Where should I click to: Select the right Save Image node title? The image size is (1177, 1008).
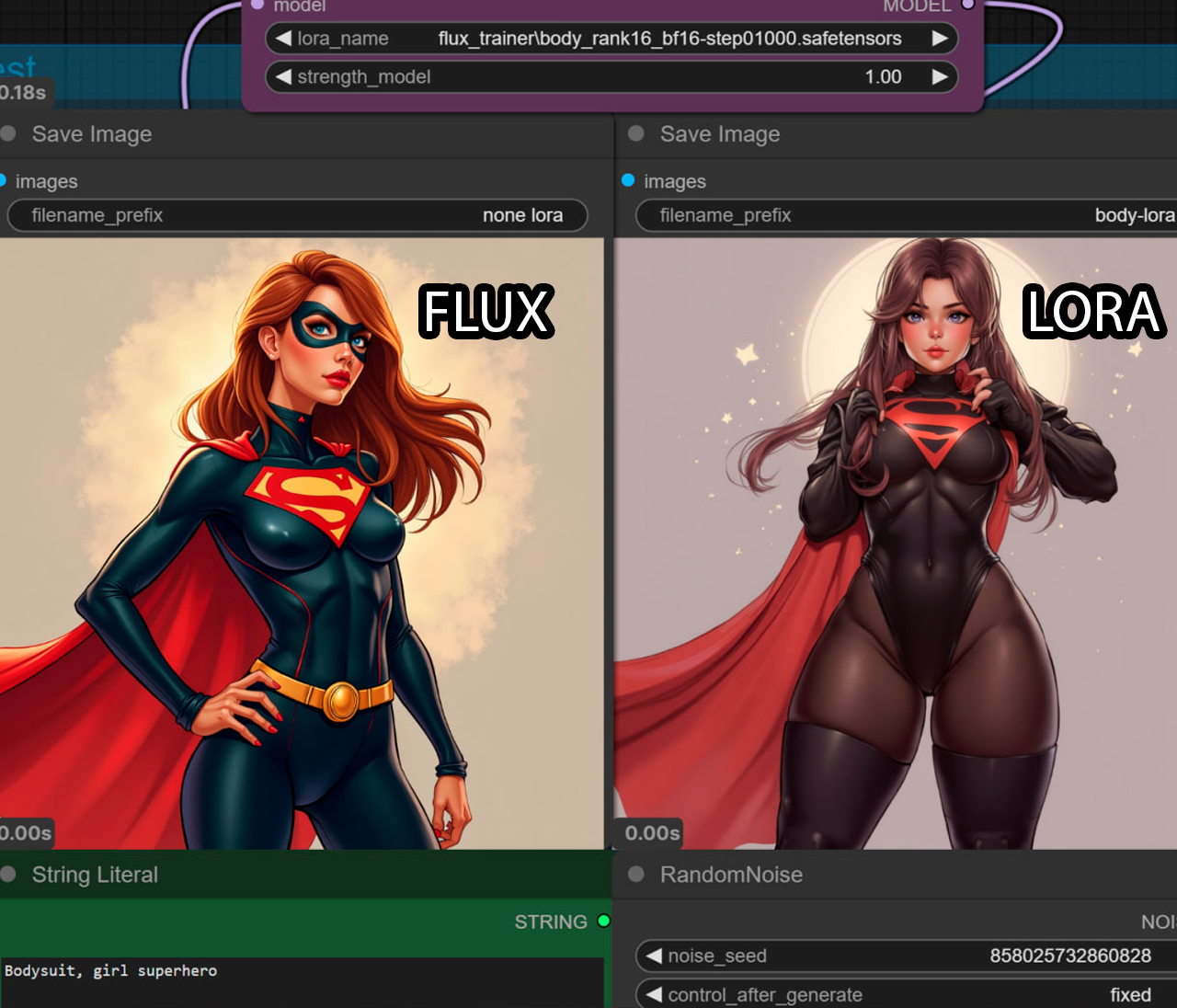click(720, 134)
